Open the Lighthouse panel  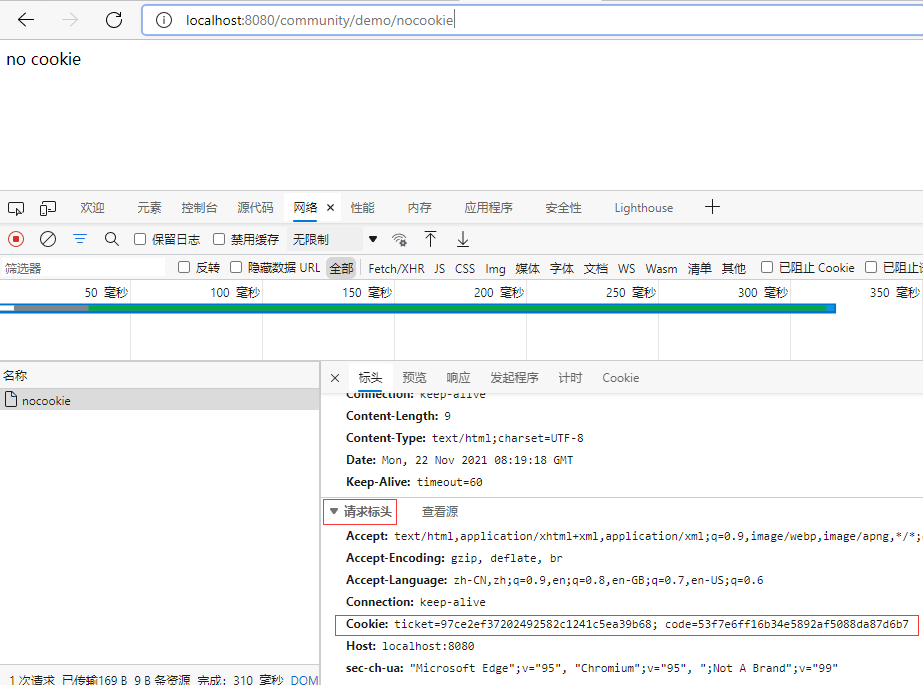point(642,207)
